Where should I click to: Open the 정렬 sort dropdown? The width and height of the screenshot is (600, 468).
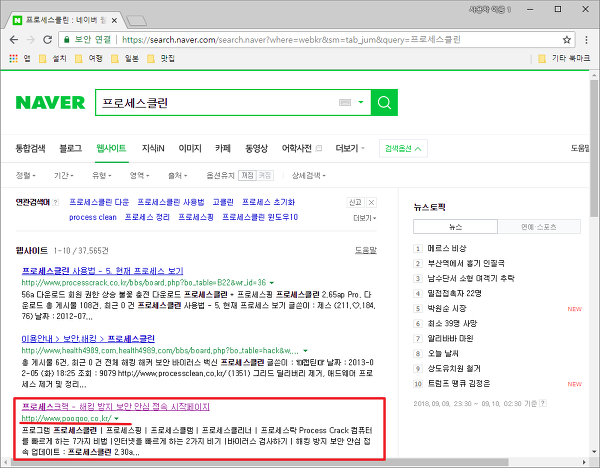pos(26,175)
